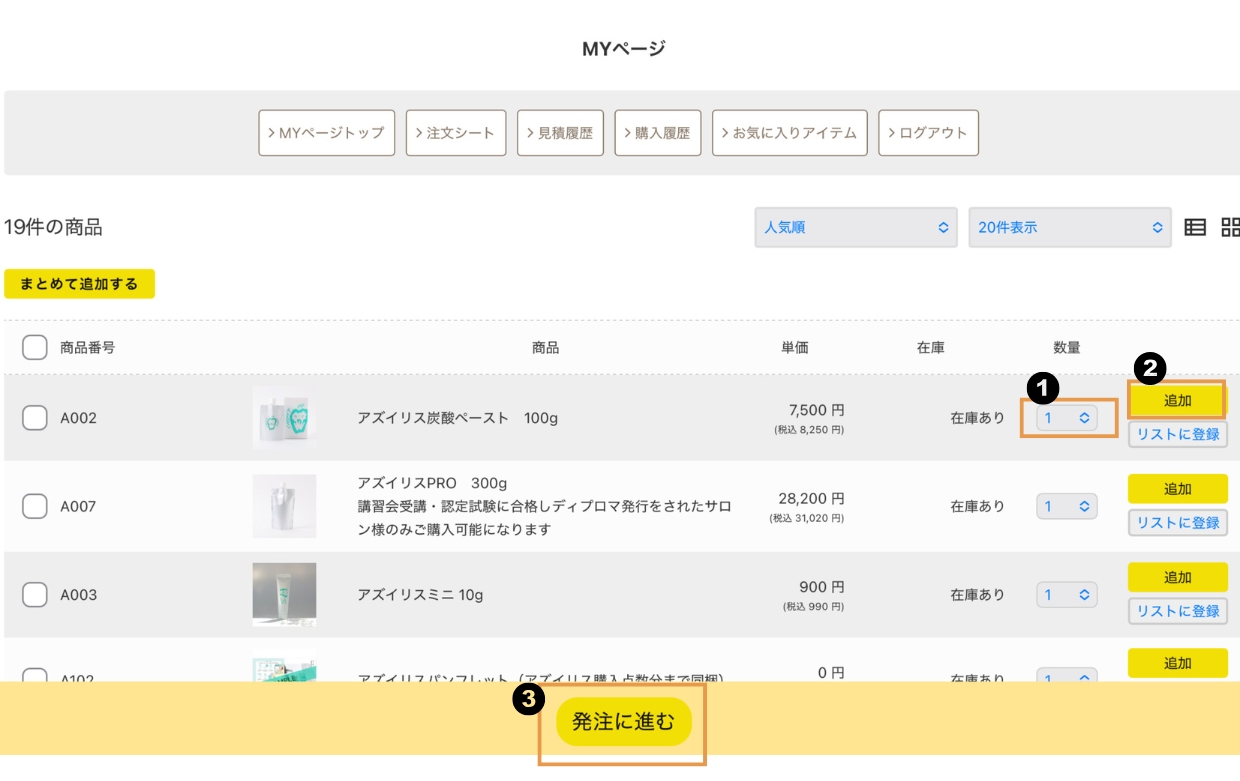1240x781 pixels.
Task: Switch to grid view layout icon
Action: pyautogui.click(x=1230, y=227)
